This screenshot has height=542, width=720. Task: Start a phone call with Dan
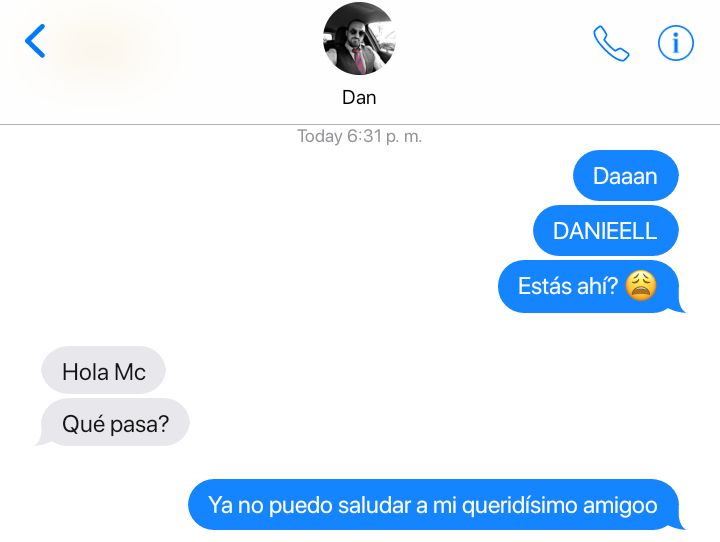point(611,43)
